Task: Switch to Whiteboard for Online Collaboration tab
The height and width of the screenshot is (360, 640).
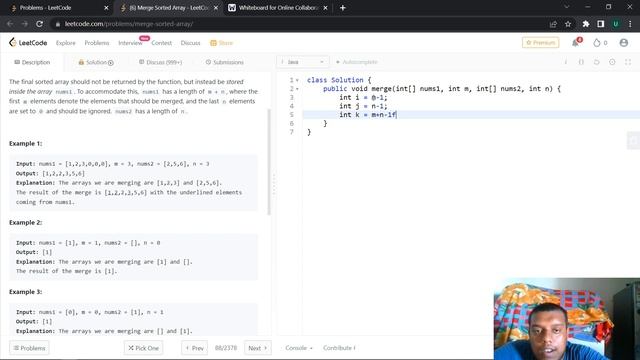Action: (x=278, y=8)
